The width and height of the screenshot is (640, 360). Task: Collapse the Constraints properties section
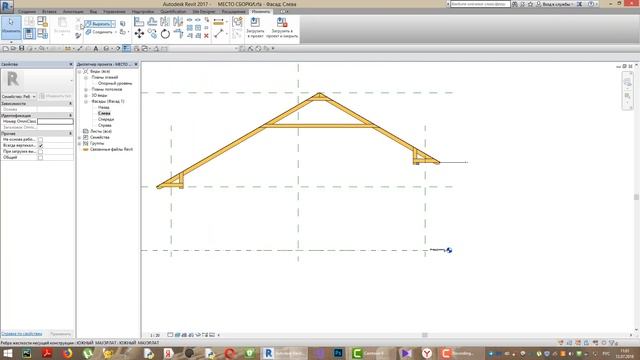click(x=71, y=104)
